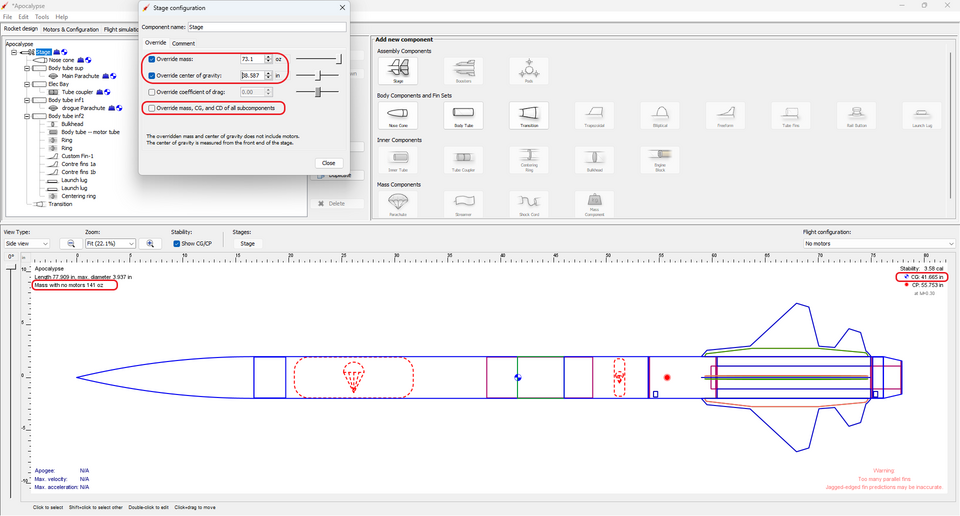Add a Freeform fin set
Screen dimensions: 960x516
tap(726, 115)
